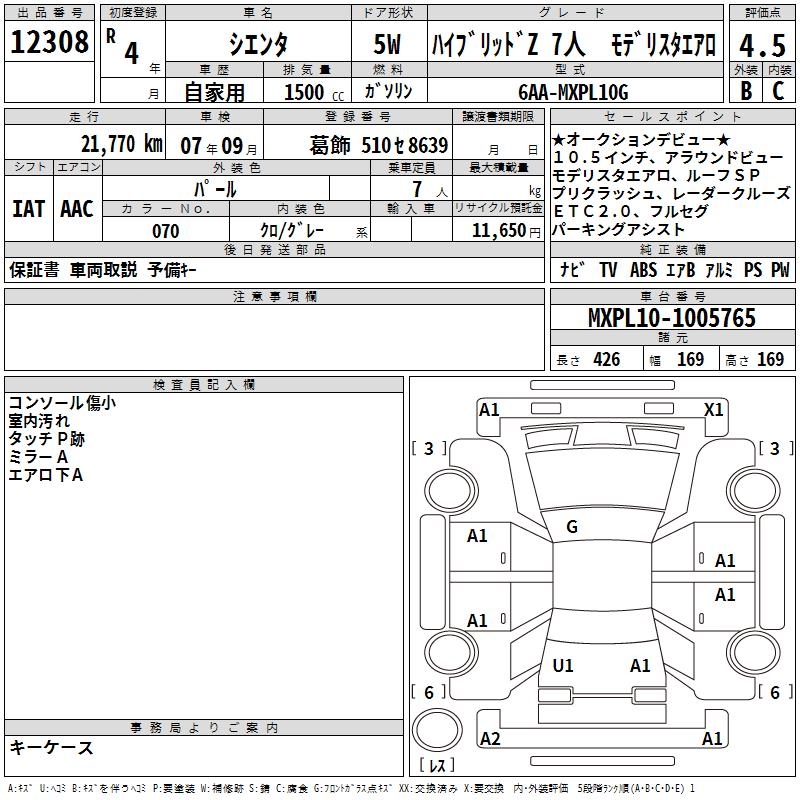Select registration number 葛飾 510 せ 8639
Viewport: 800px width, 800px height.
[x=379, y=145]
